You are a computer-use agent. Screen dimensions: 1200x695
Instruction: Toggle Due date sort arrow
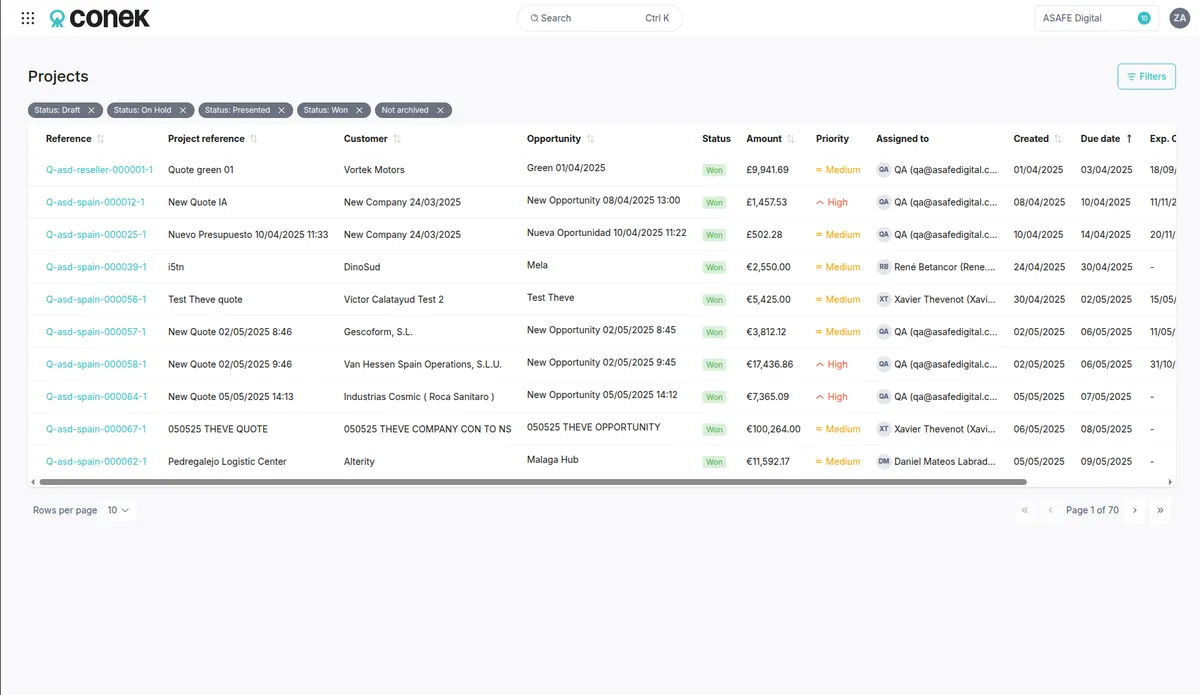tap(1129, 139)
